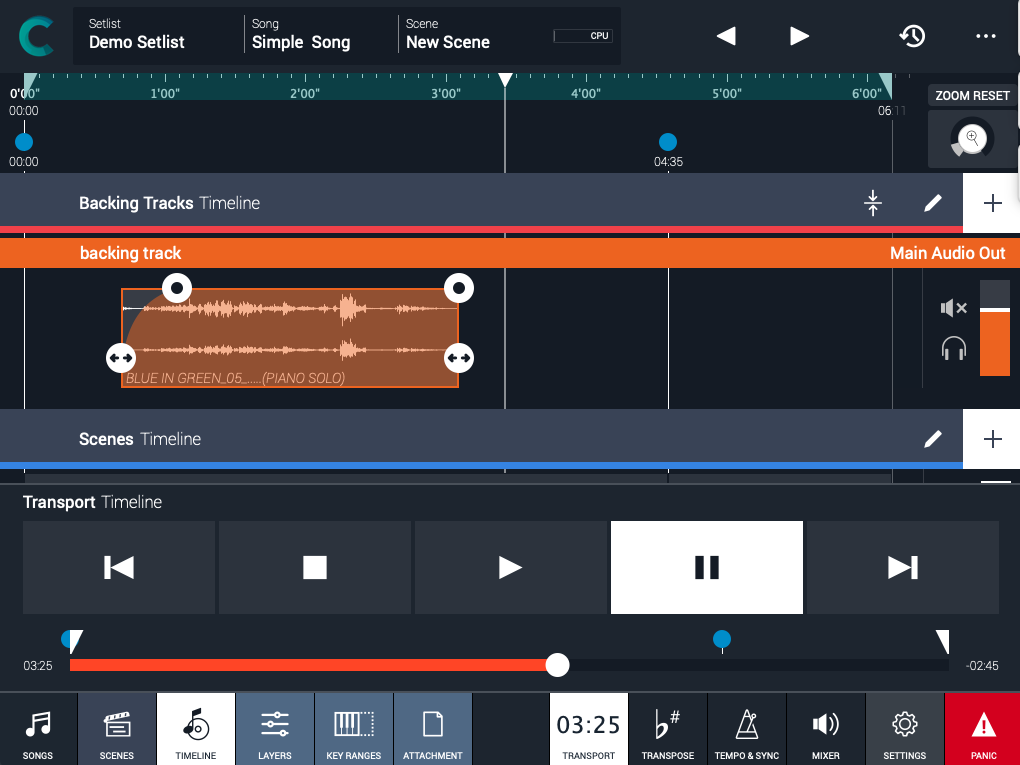Trigger the Panic button
The height and width of the screenshot is (765, 1020).
pos(981,728)
